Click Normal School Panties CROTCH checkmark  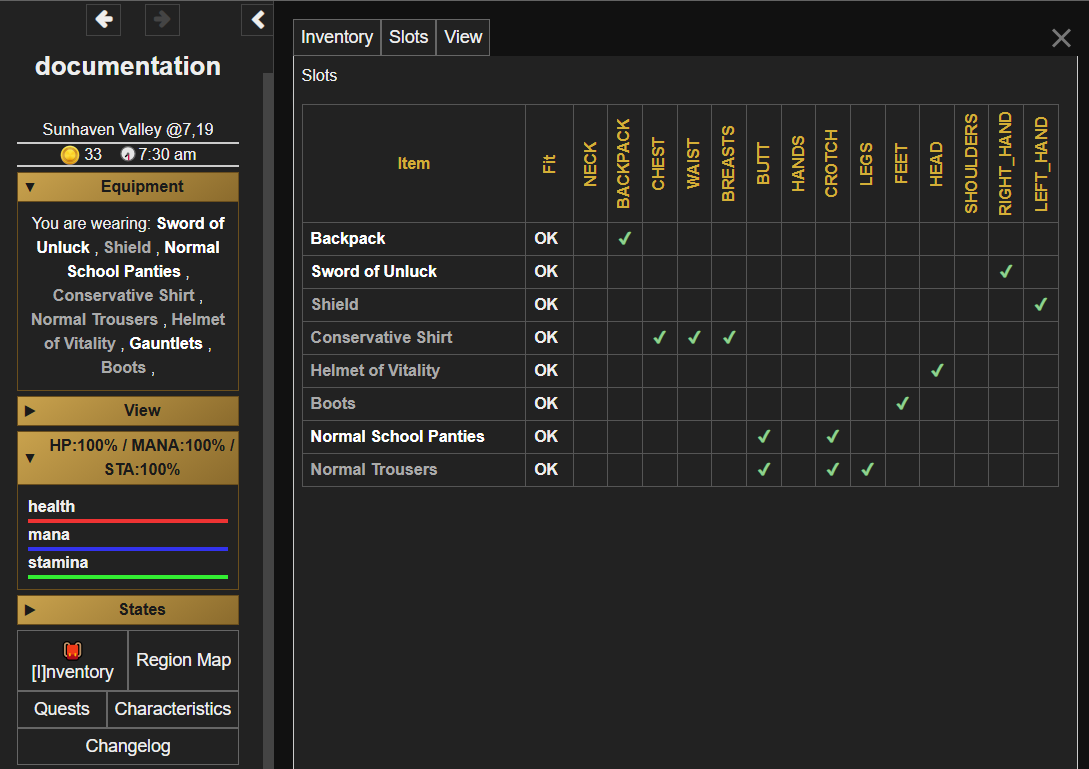pos(832,436)
